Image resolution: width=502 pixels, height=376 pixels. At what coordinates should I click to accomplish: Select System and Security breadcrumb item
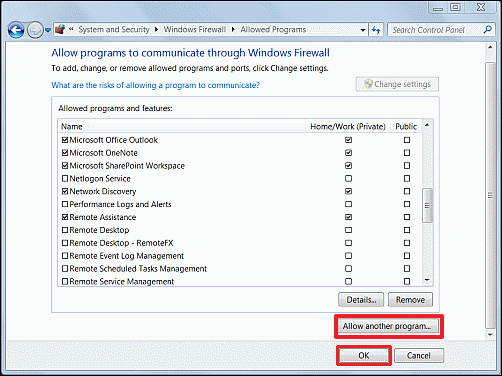114,30
